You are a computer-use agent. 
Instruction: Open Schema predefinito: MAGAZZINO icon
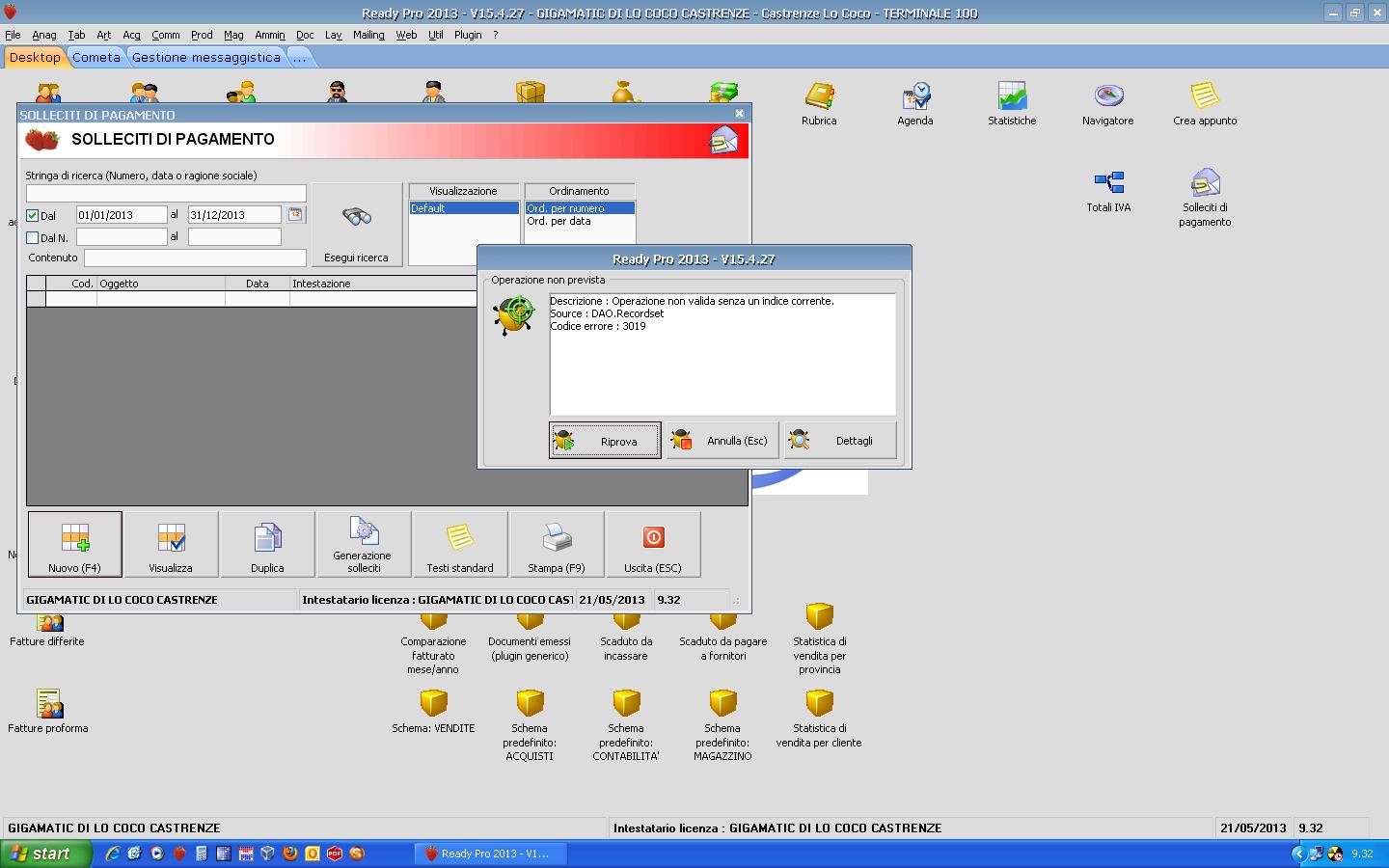(722, 724)
